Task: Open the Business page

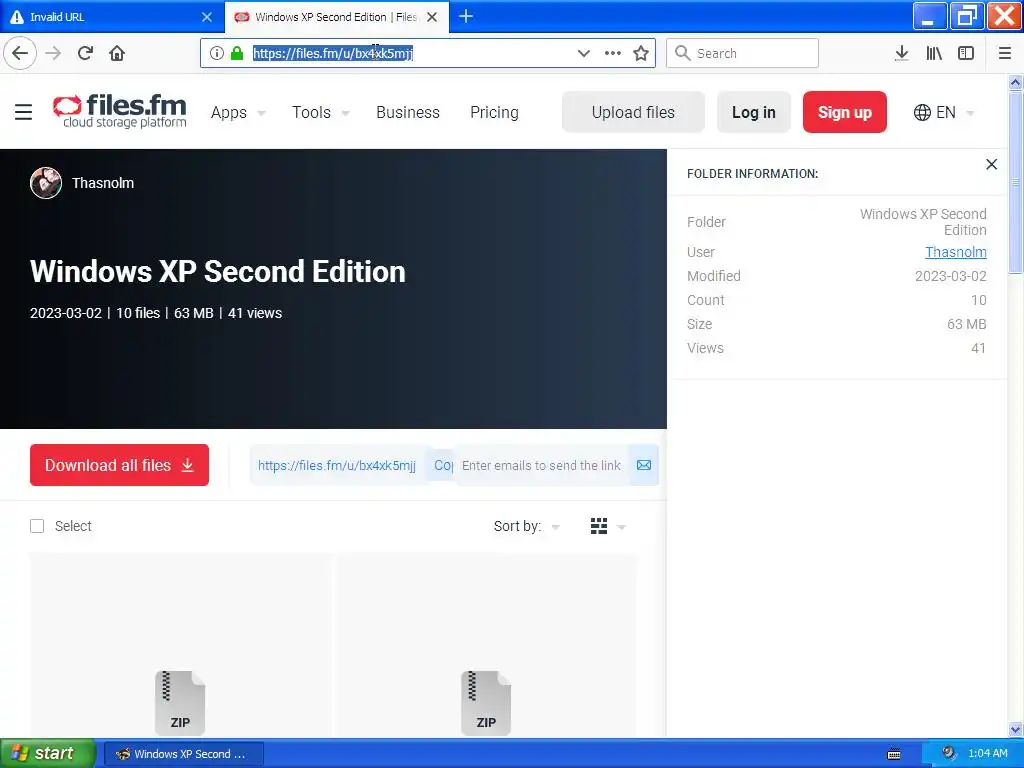Action: (408, 112)
